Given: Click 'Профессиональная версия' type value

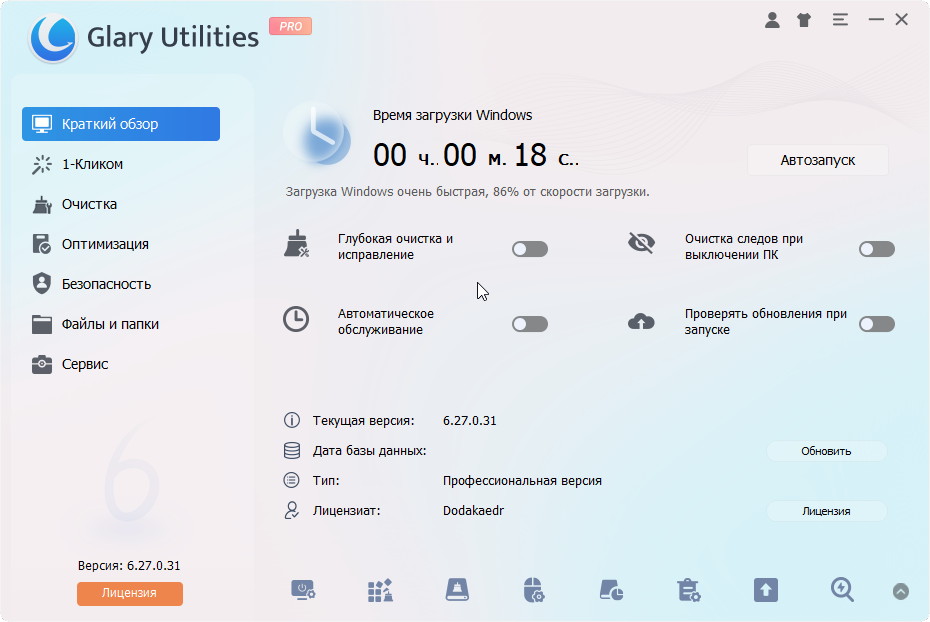Looking at the screenshot, I should point(522,480).
